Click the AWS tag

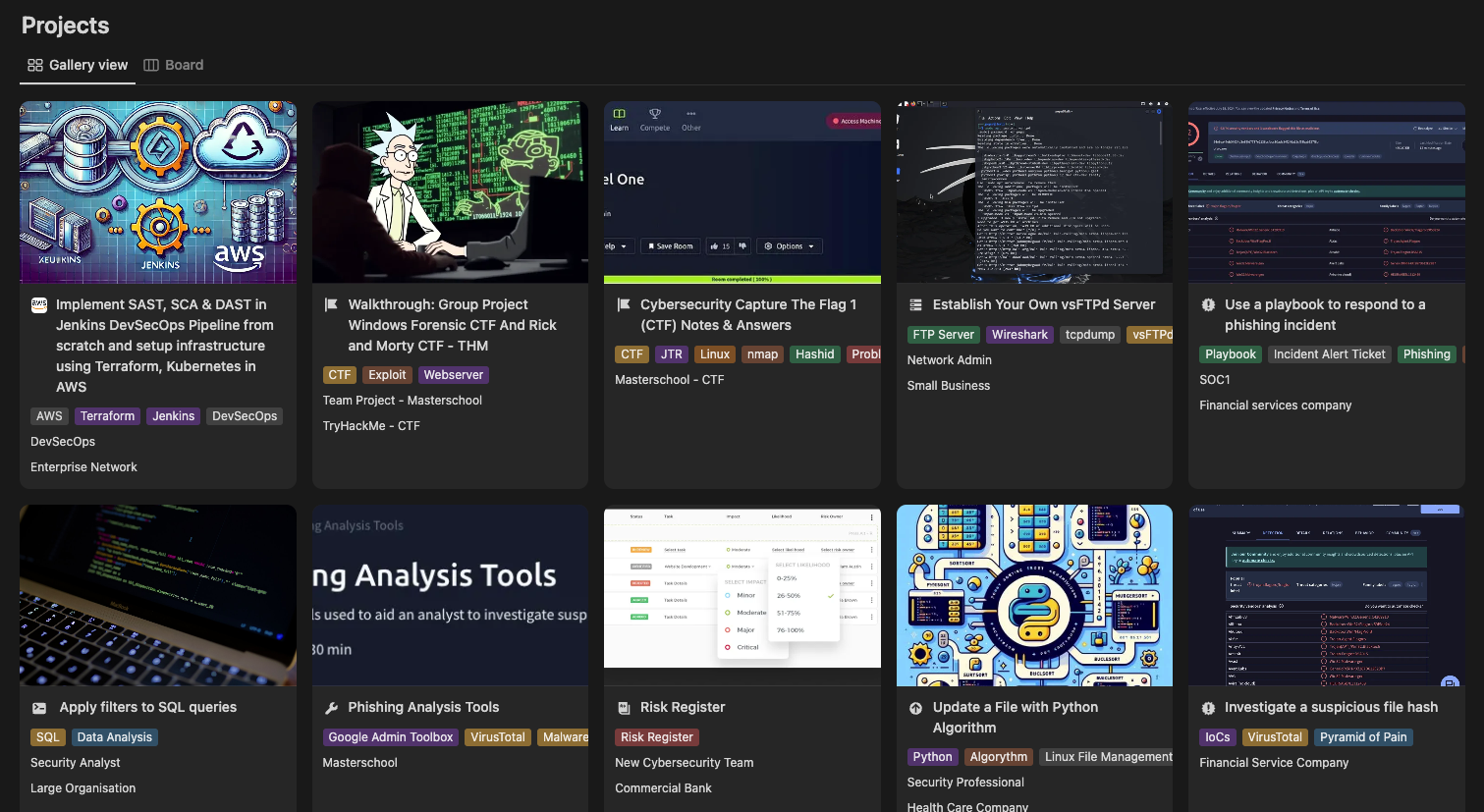tap(49, 416)
